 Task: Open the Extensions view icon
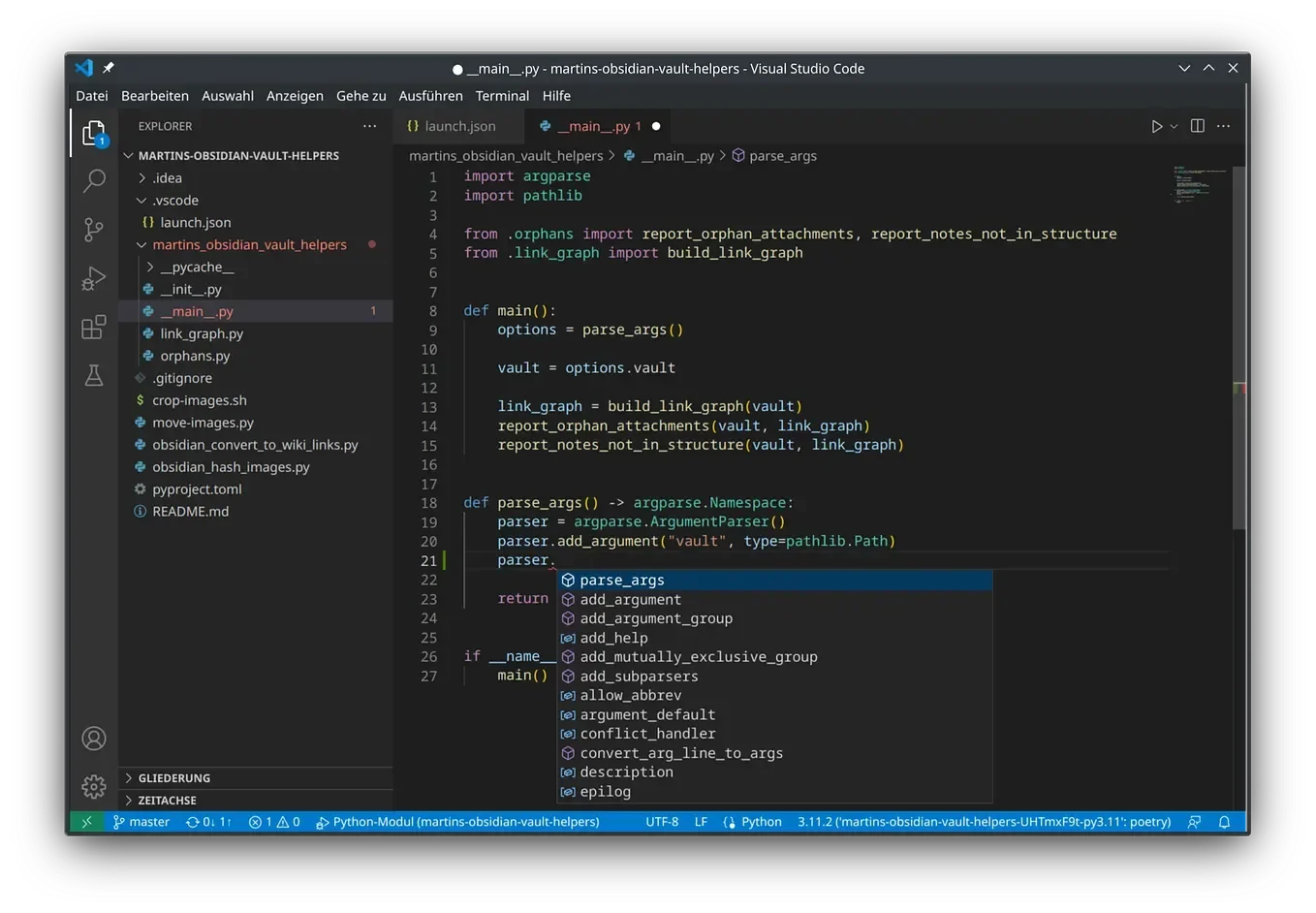[x=94, y=328]
